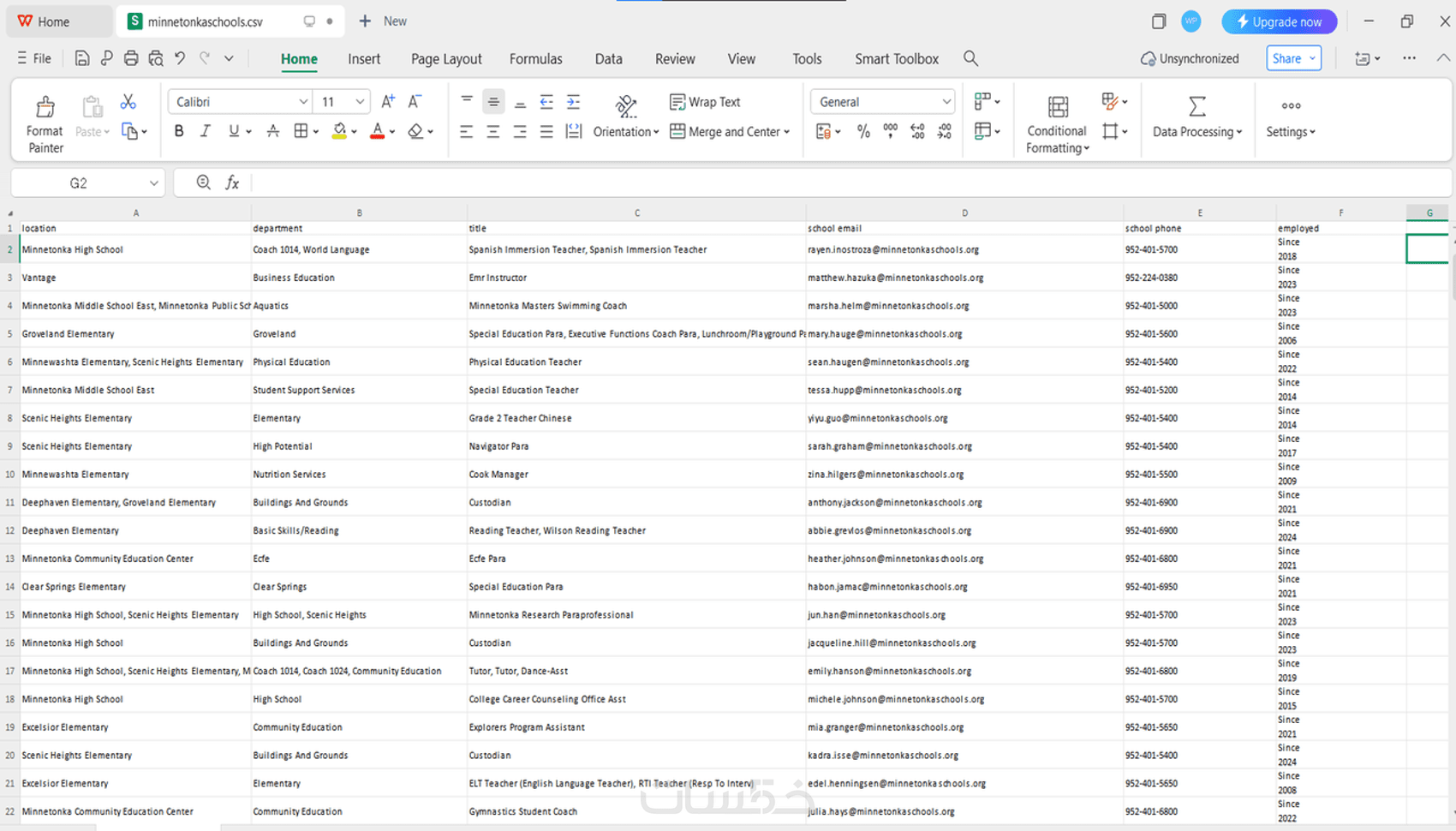Open the Calibri font name dropdown
The height and width of the screenshot is (831, 1456).
point(241,102)
